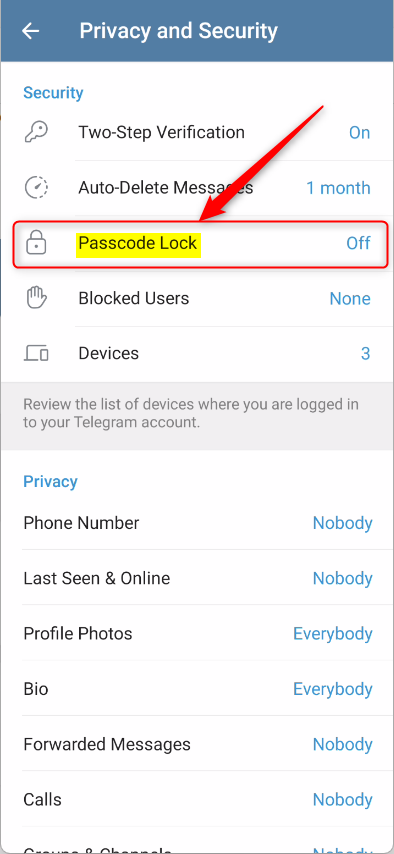The image size is (394, 854).
Task: Click the key icon for Two-Step Verification
Action: (x=37, y=132)
